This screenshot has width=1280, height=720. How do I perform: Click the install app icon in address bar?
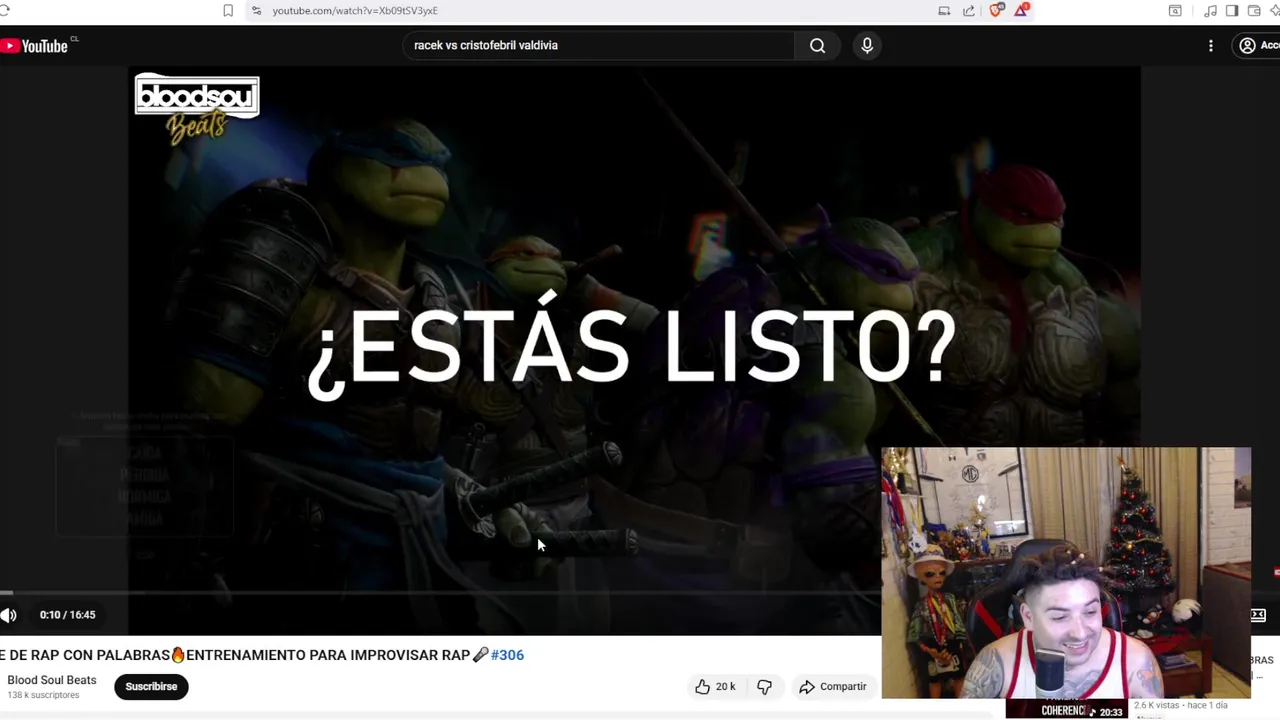944,10
